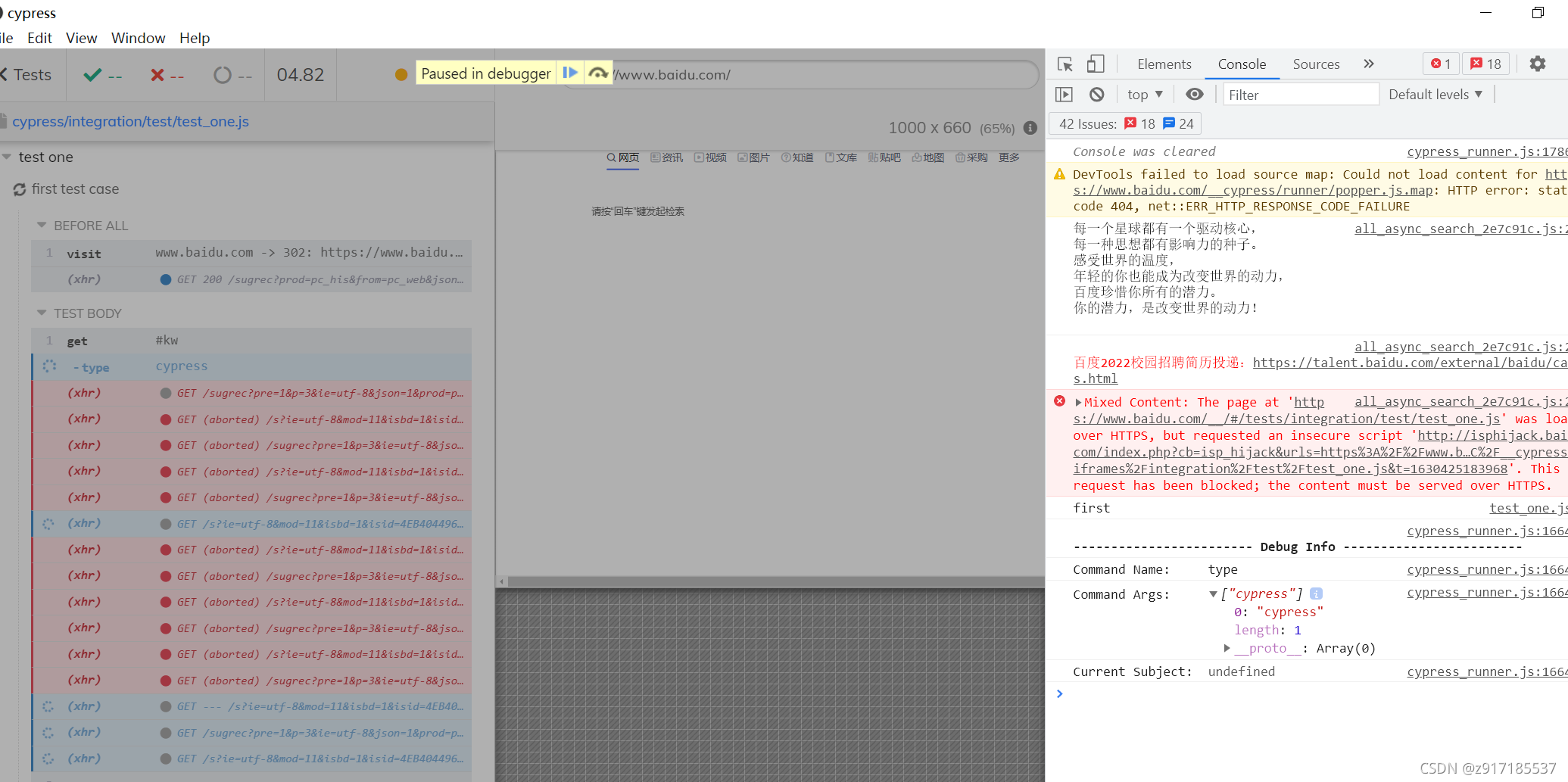Open Help menu

195,38
